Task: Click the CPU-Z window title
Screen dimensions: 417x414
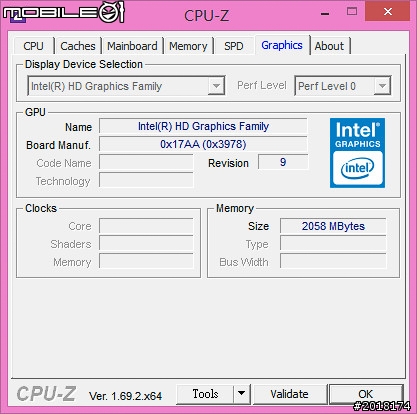Action: click(207, 15)
